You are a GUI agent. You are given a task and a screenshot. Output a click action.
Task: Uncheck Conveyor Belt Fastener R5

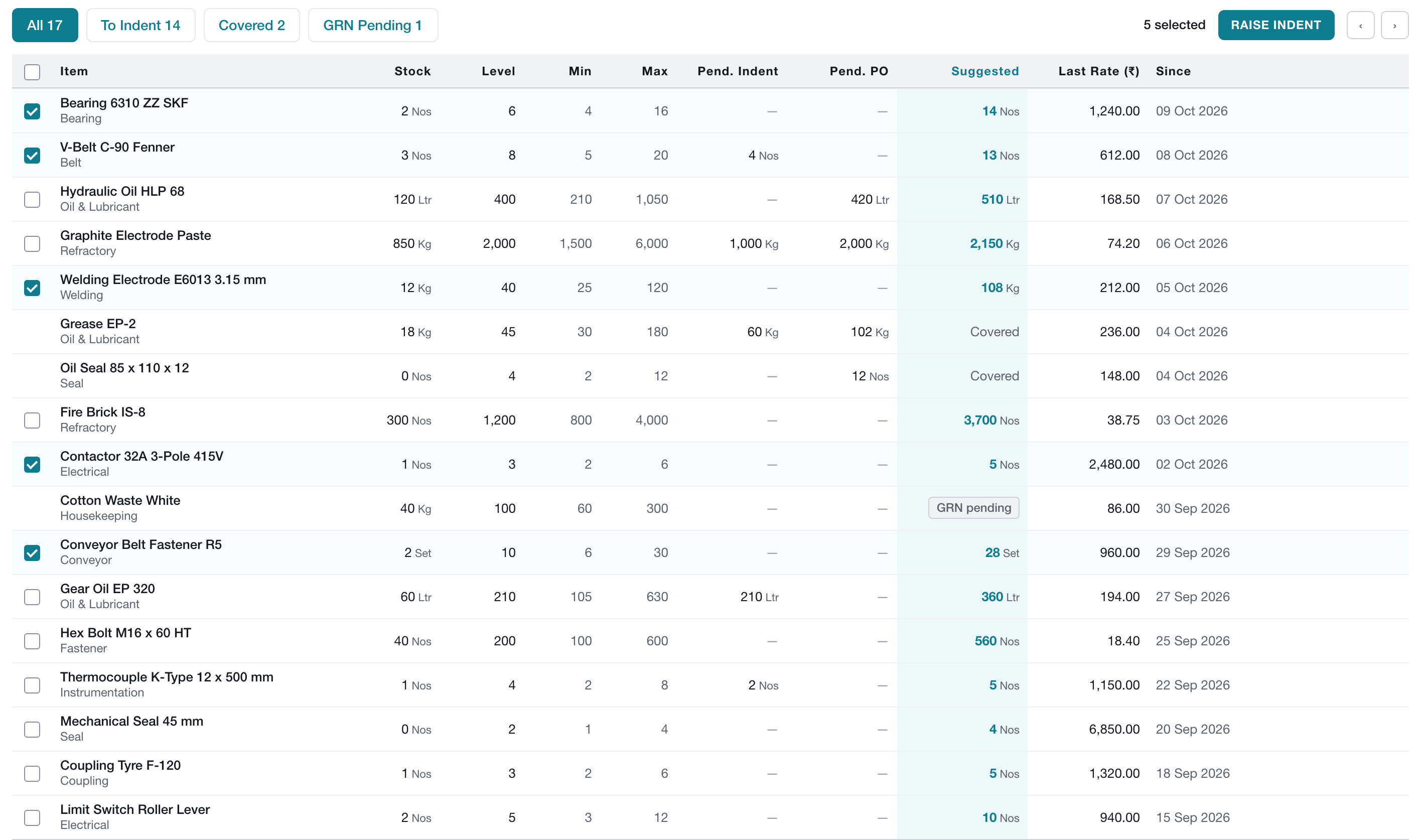click(32, 552)
